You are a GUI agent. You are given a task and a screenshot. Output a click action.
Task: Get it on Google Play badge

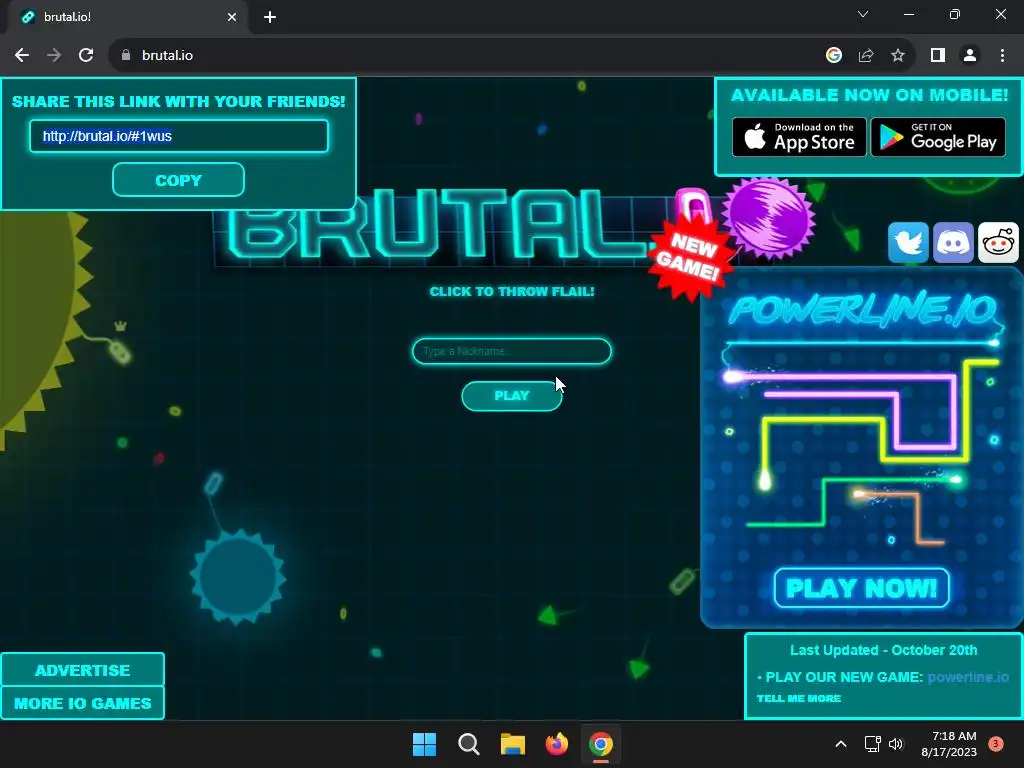938,137
